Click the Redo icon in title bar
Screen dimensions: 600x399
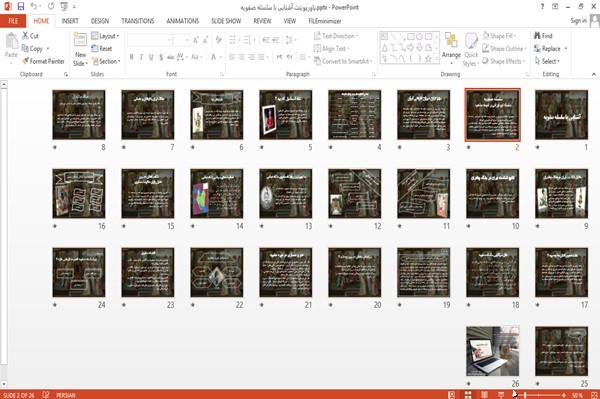(x=51, y=6)
